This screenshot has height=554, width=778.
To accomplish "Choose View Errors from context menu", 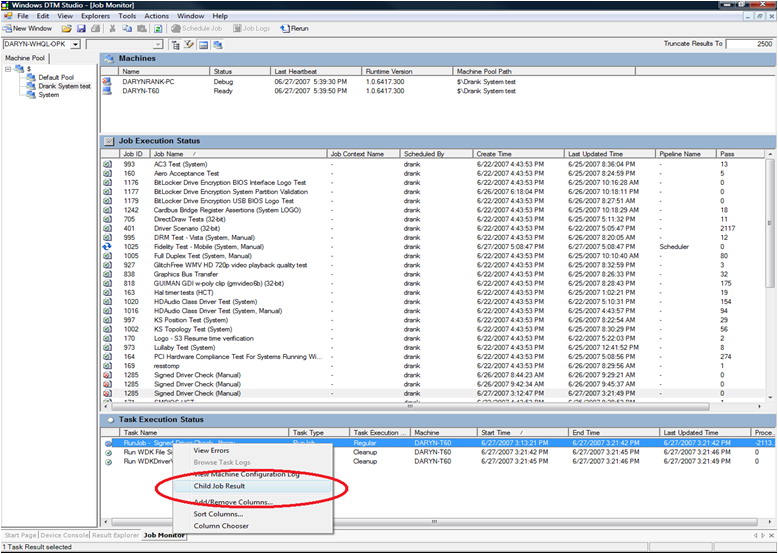I will point(252,450).
